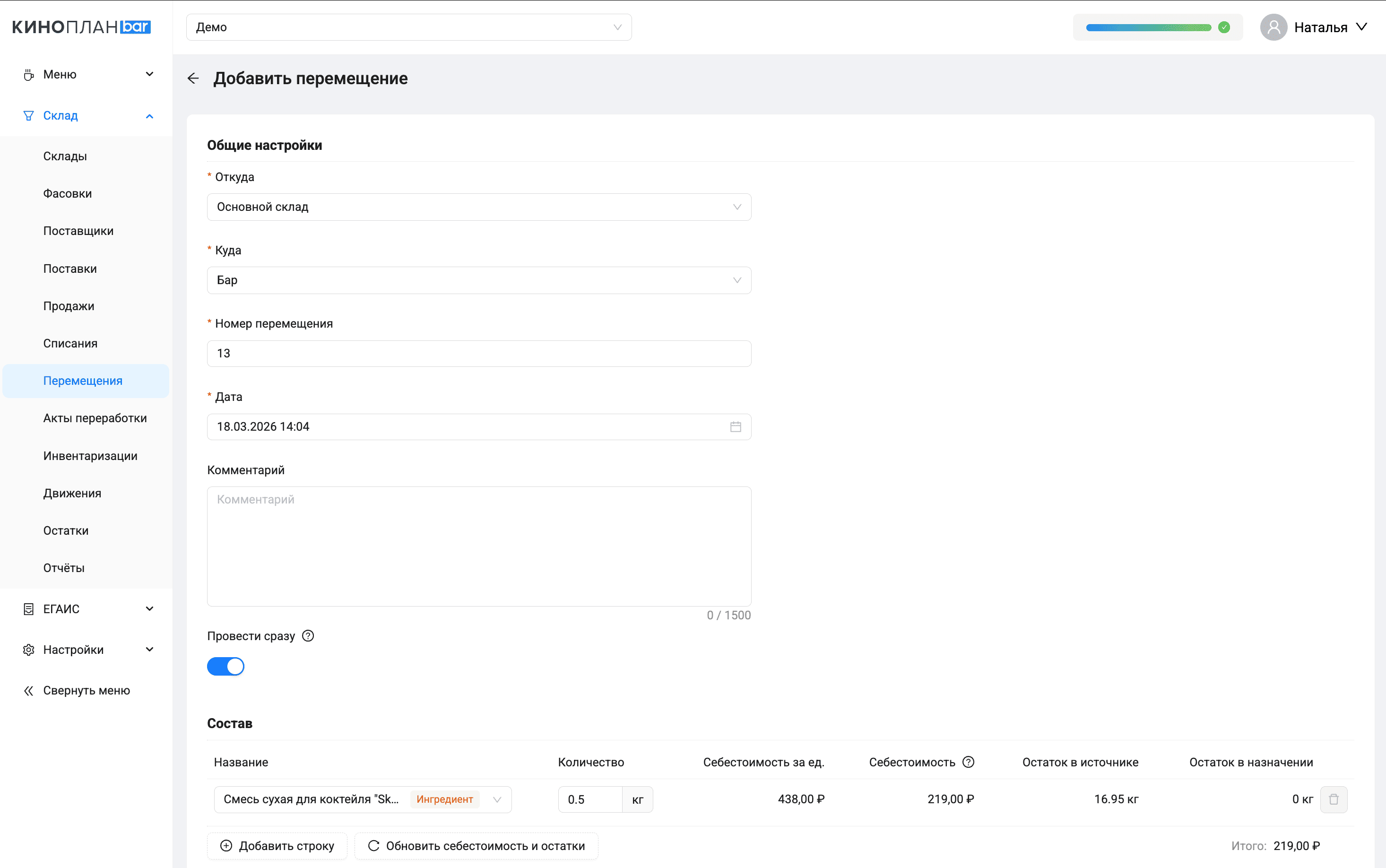Image resolution: width=1386 pixels, height=868 pixels.
Task: Click help icon next to Провести сразу
Action: (x=308, y=636)
